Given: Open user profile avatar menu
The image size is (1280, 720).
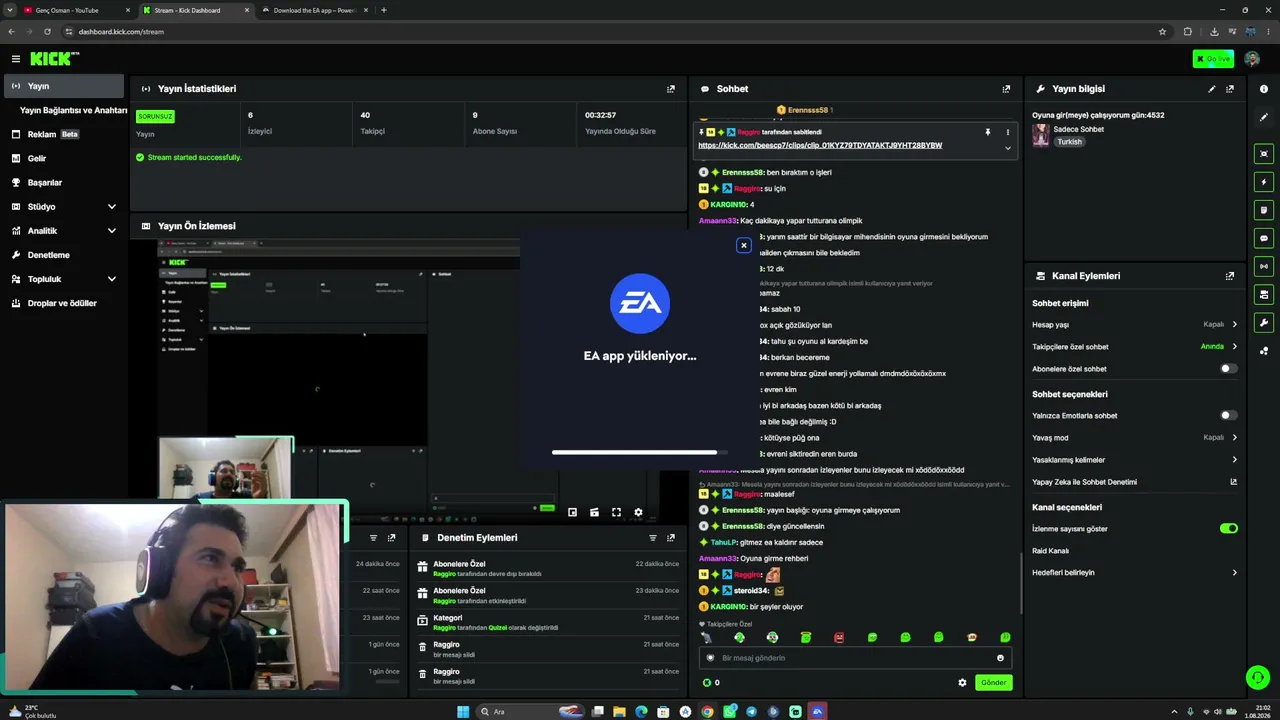Looking at the screenshot, I should click(x=1252, y=59).
